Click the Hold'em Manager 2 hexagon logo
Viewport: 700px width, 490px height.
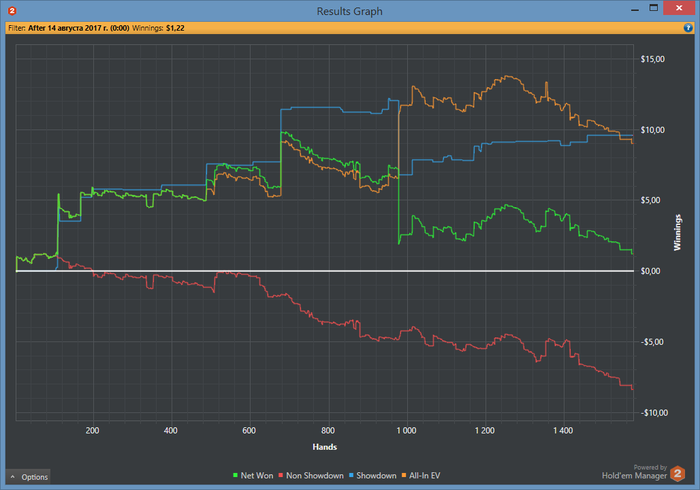tap(678, 473)
